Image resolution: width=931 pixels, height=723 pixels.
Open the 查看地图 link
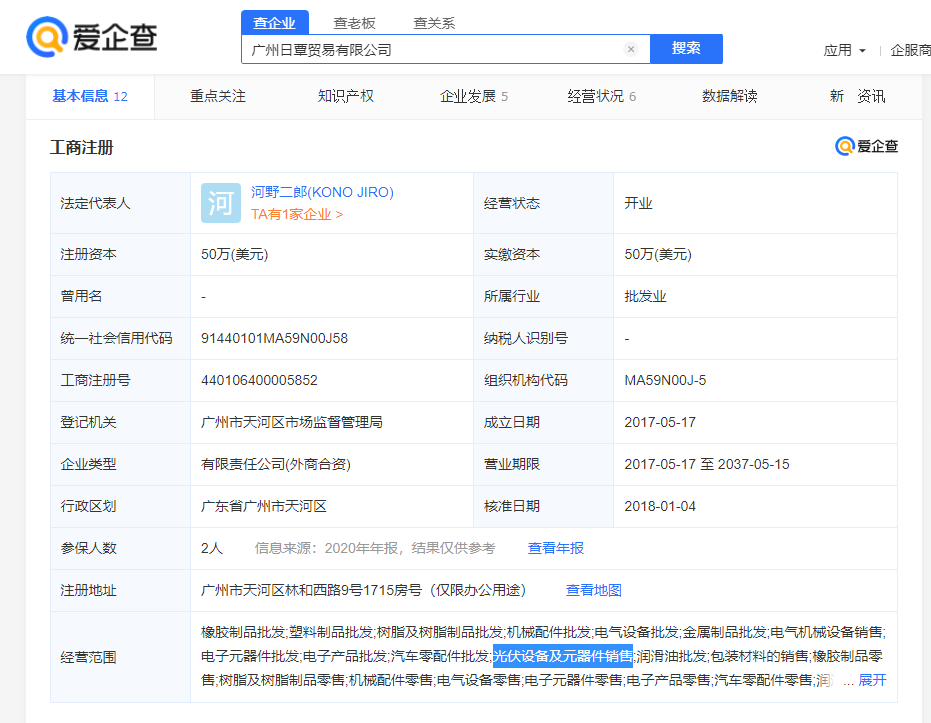point(594,591)
